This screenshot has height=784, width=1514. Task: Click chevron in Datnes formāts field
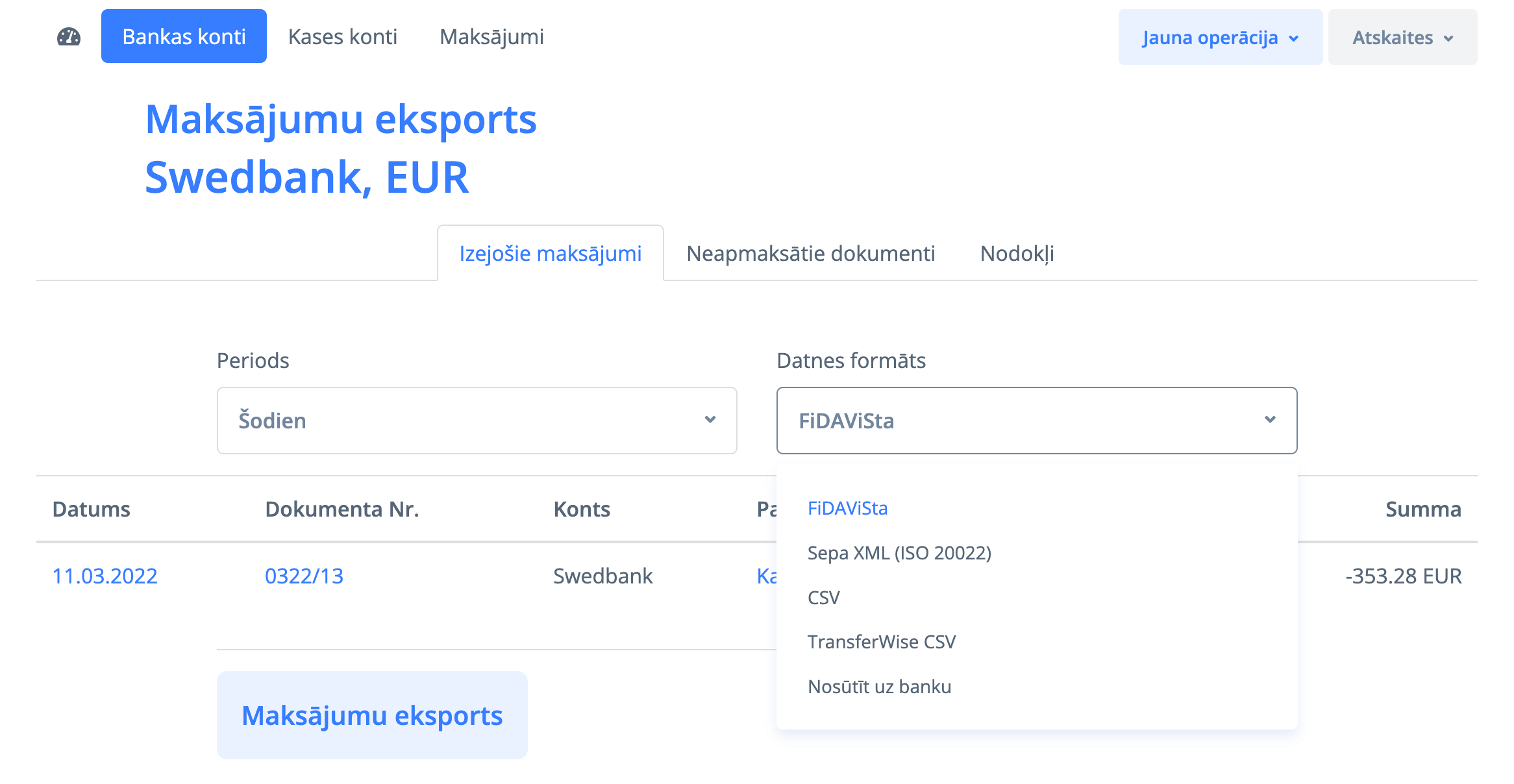click(1270, 420)
